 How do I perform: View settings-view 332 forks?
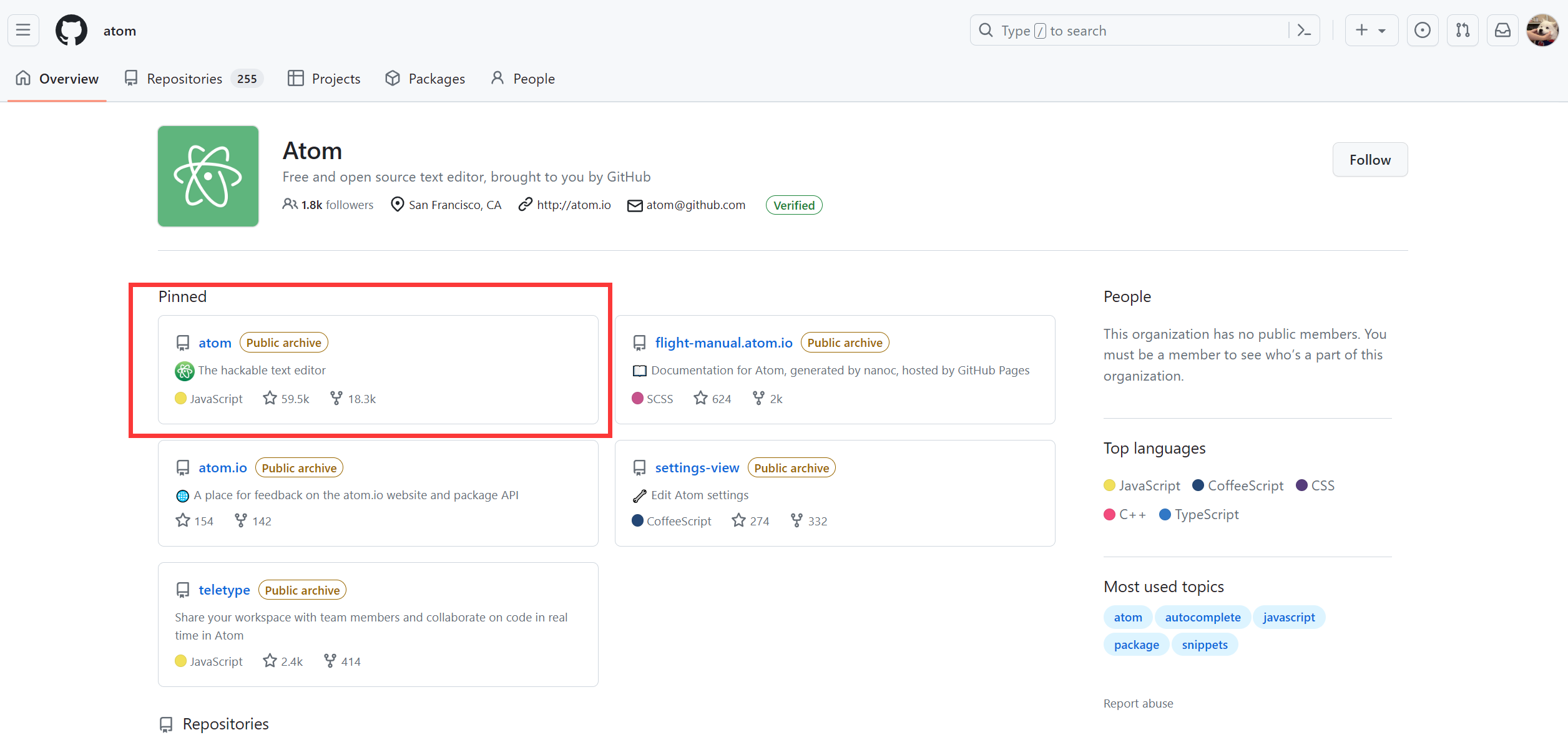tap(808, 520)
